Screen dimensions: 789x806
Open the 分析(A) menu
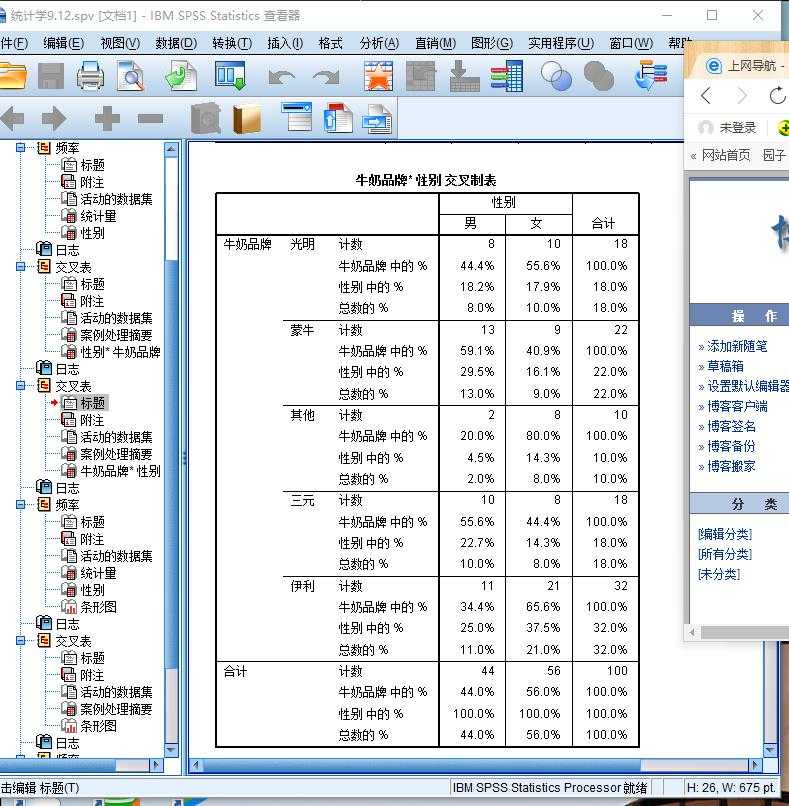[x=379, y=43]
